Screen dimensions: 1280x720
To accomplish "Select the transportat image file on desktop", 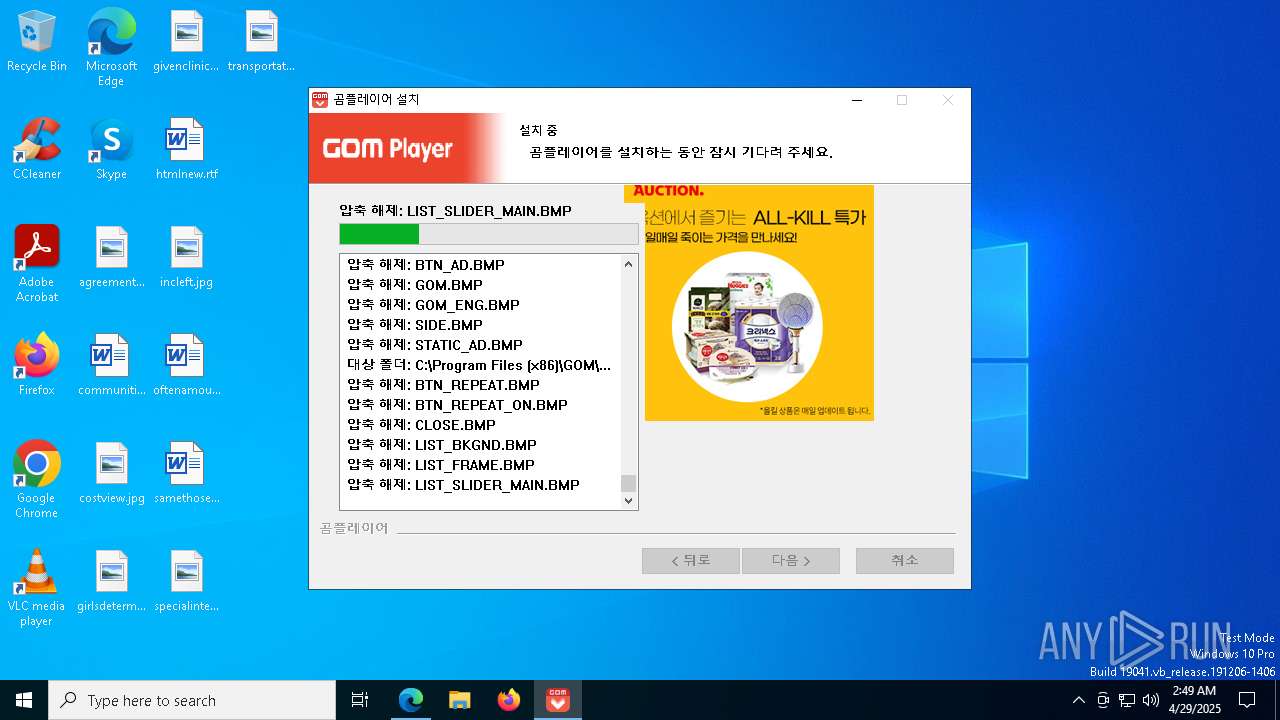I will [261, 42].
